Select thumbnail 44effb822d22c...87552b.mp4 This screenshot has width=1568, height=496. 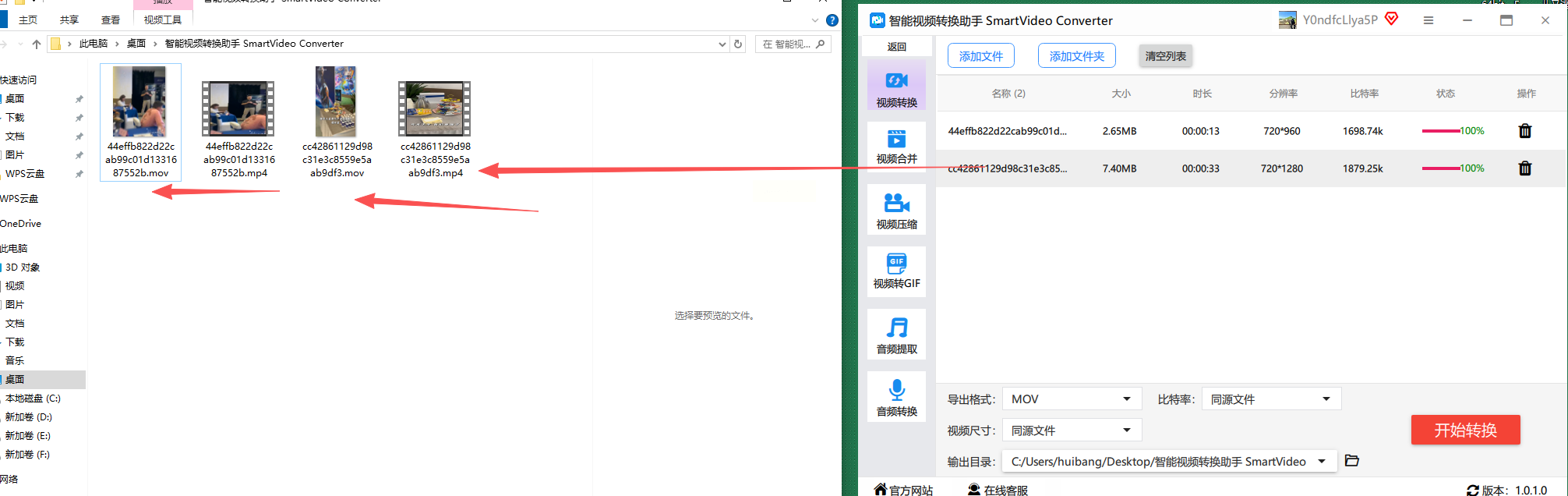click(239, 129)
